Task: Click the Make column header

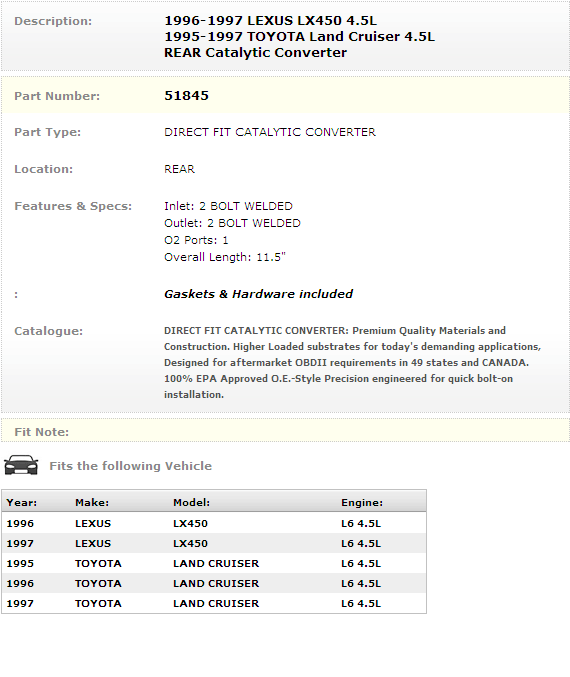Action: click(x=92, y=503)
